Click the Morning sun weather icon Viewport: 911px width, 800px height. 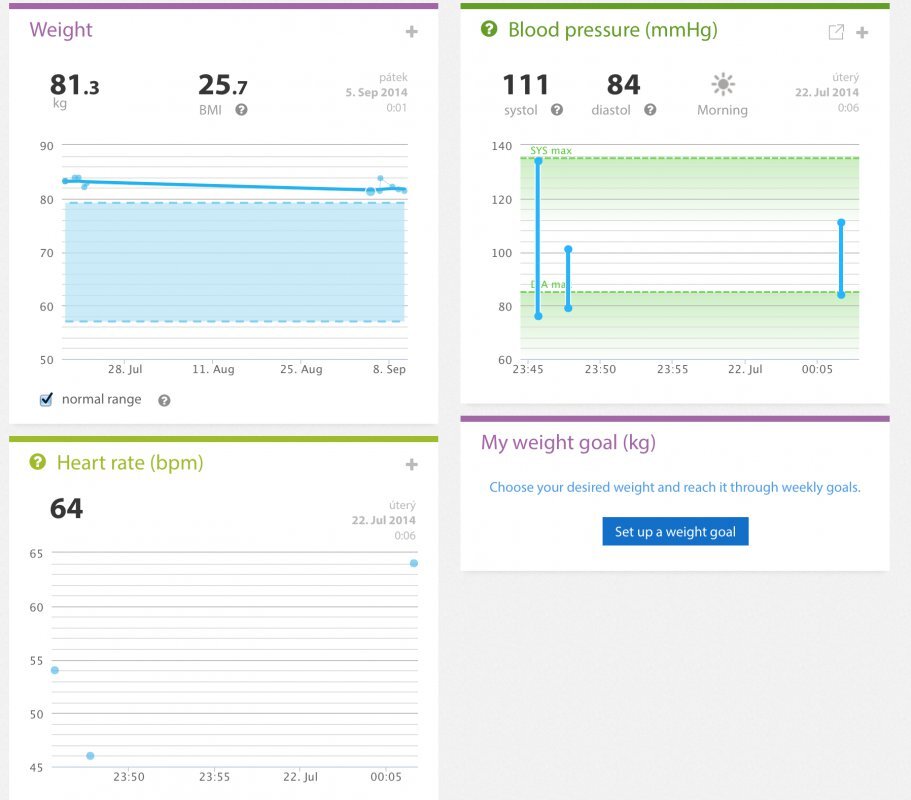[x=722, y=86]
